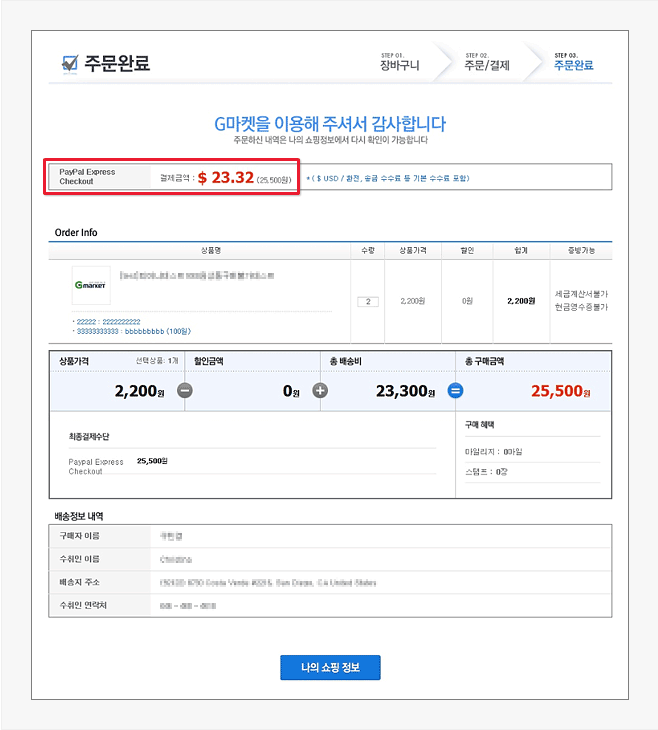This screenshot has width=658, height=730.
Task: Click the 세금계산서불가 text in table
Action: click(581, 294)
